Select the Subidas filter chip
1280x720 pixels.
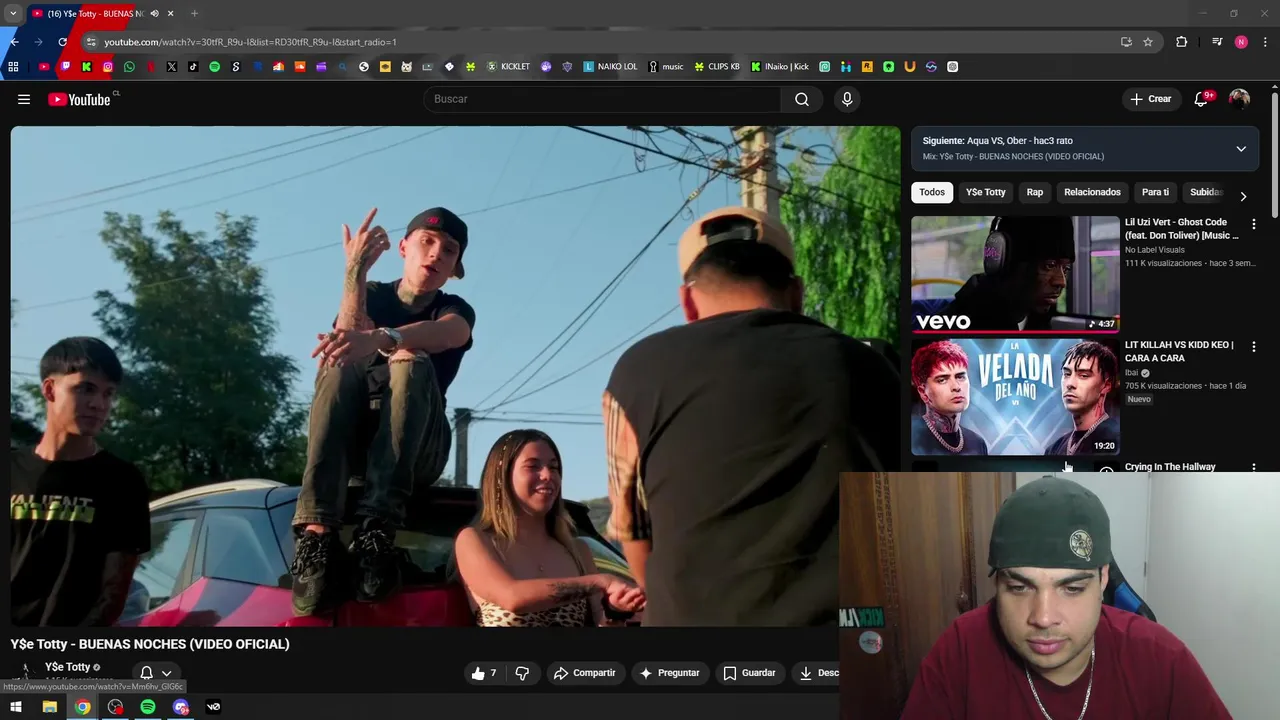pyautogui.click(x=1206, y=192)
